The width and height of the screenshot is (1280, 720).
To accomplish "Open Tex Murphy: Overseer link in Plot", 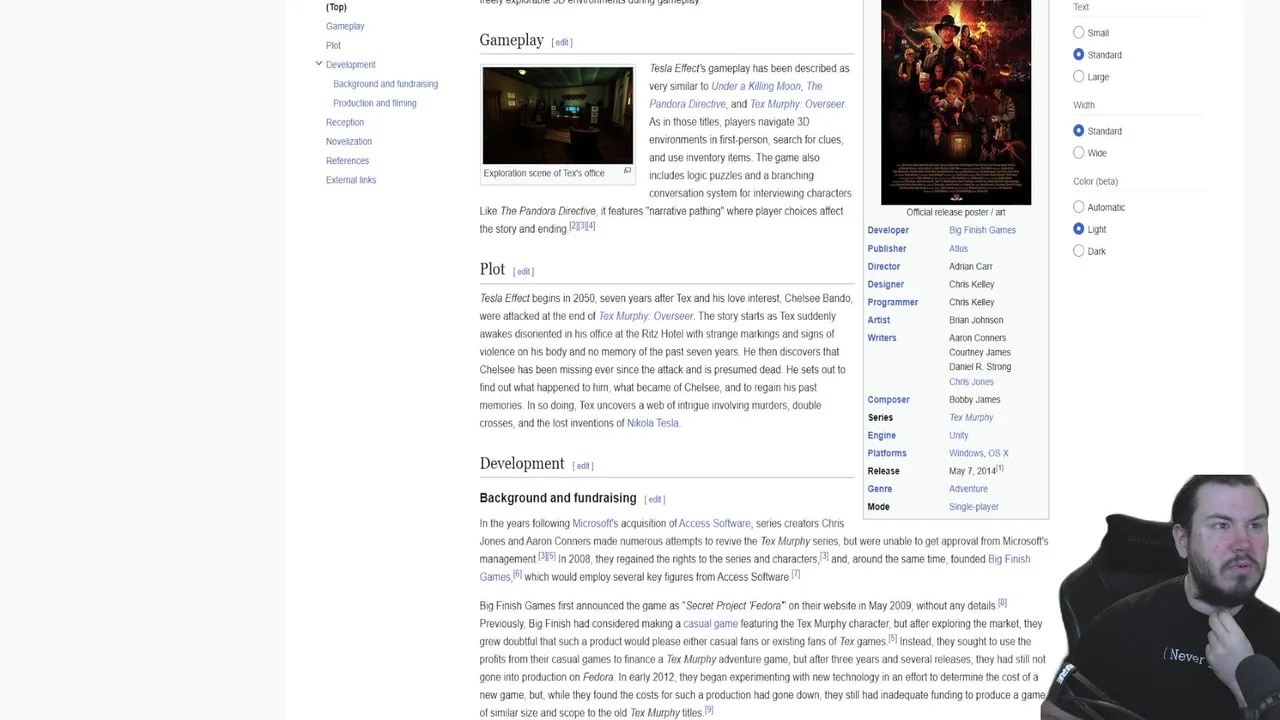I will [x=645, y=316].
